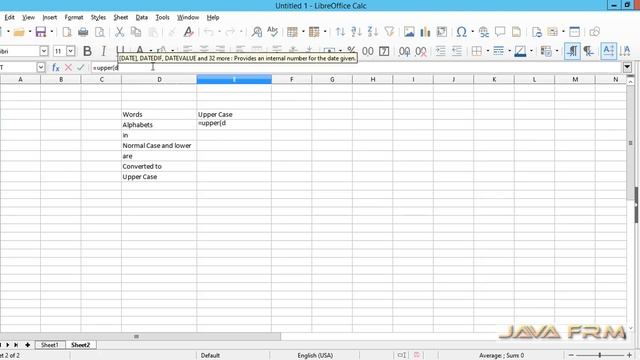Open the Name Box dropdown
The image size is (640, 360).
pyautogui.click(x=40, y=67)
